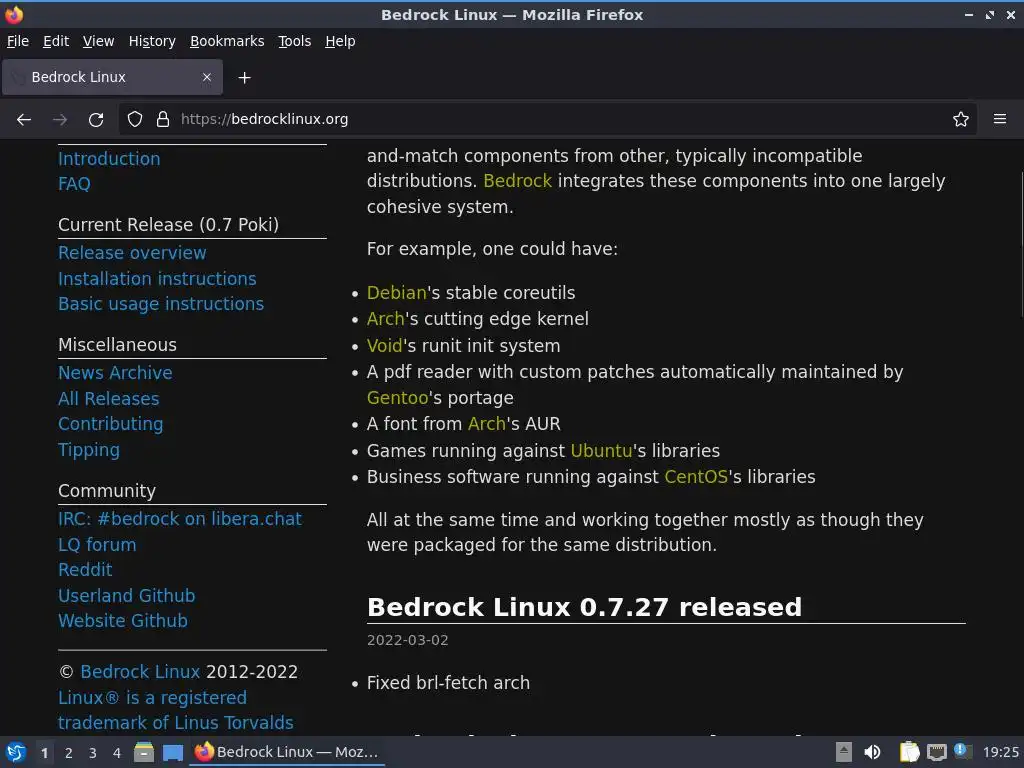1024x768 pixels.
Task: Open the LXQt start menu icon
Action: pos(16,752)
